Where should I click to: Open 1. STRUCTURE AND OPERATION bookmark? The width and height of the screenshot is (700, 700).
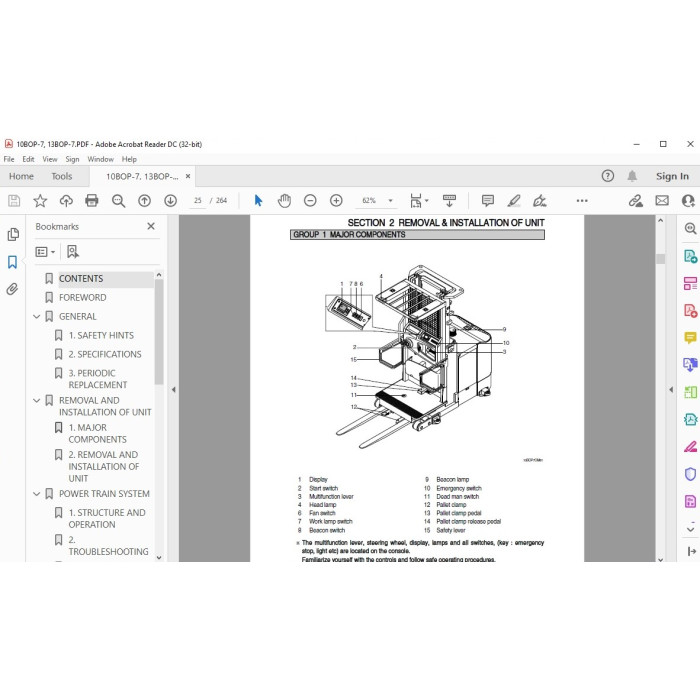107,519
